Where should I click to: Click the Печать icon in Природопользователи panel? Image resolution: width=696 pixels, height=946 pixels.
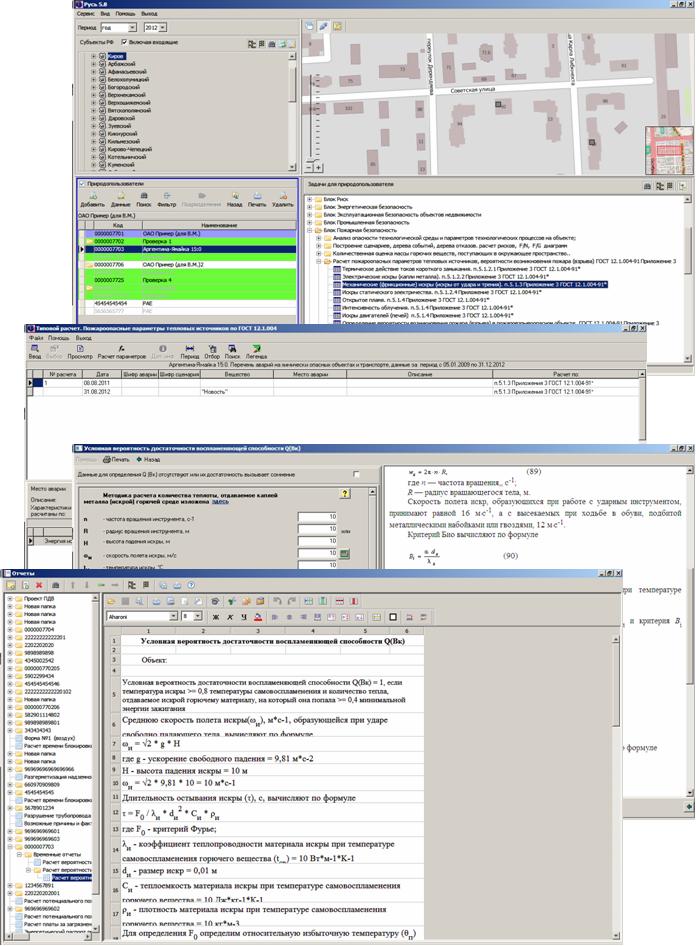pyautogui.click(x=257, y=200)
